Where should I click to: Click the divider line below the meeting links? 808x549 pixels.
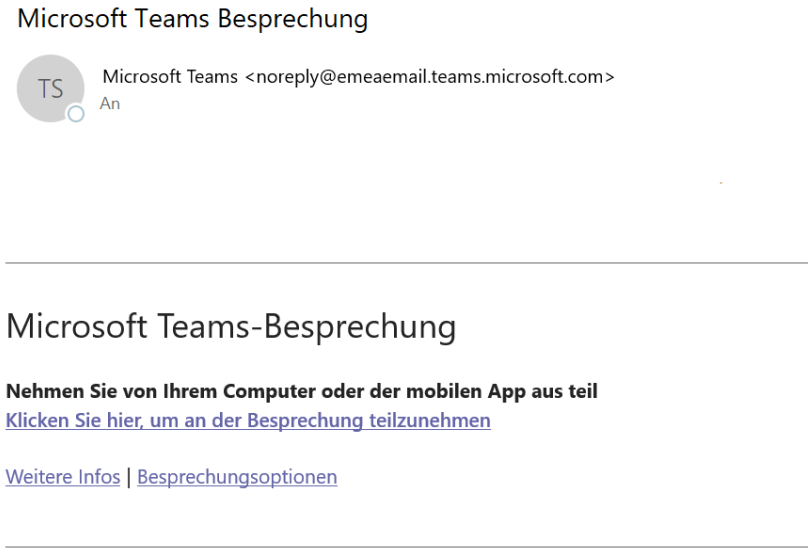(407, 547)
